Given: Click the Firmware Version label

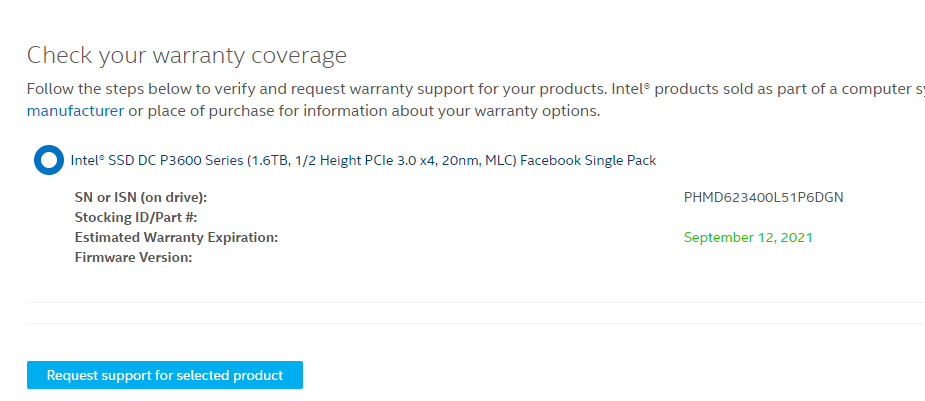Looking at the screenshot, I should (133, 258).
